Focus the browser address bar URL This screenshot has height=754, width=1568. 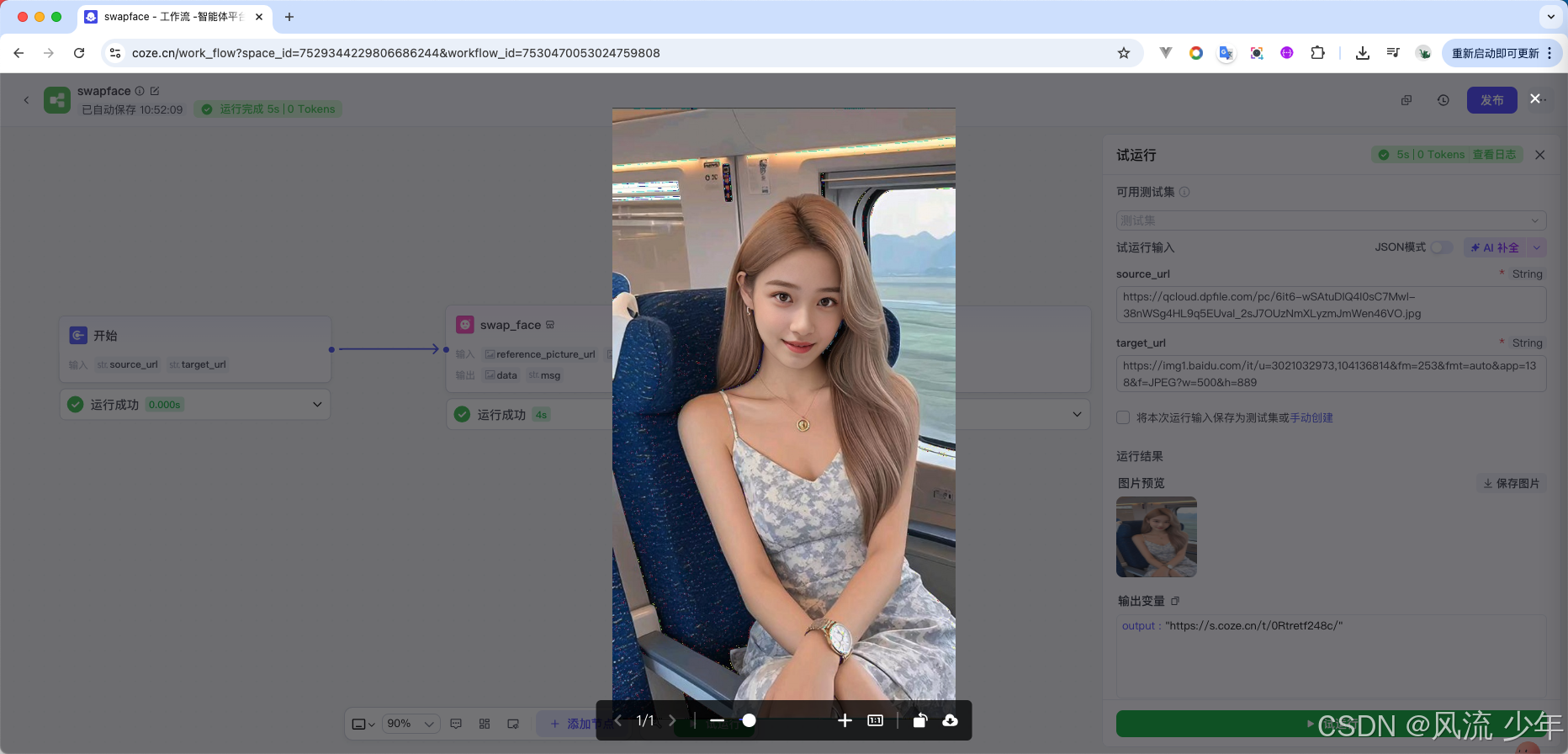[x=396, y=53]
